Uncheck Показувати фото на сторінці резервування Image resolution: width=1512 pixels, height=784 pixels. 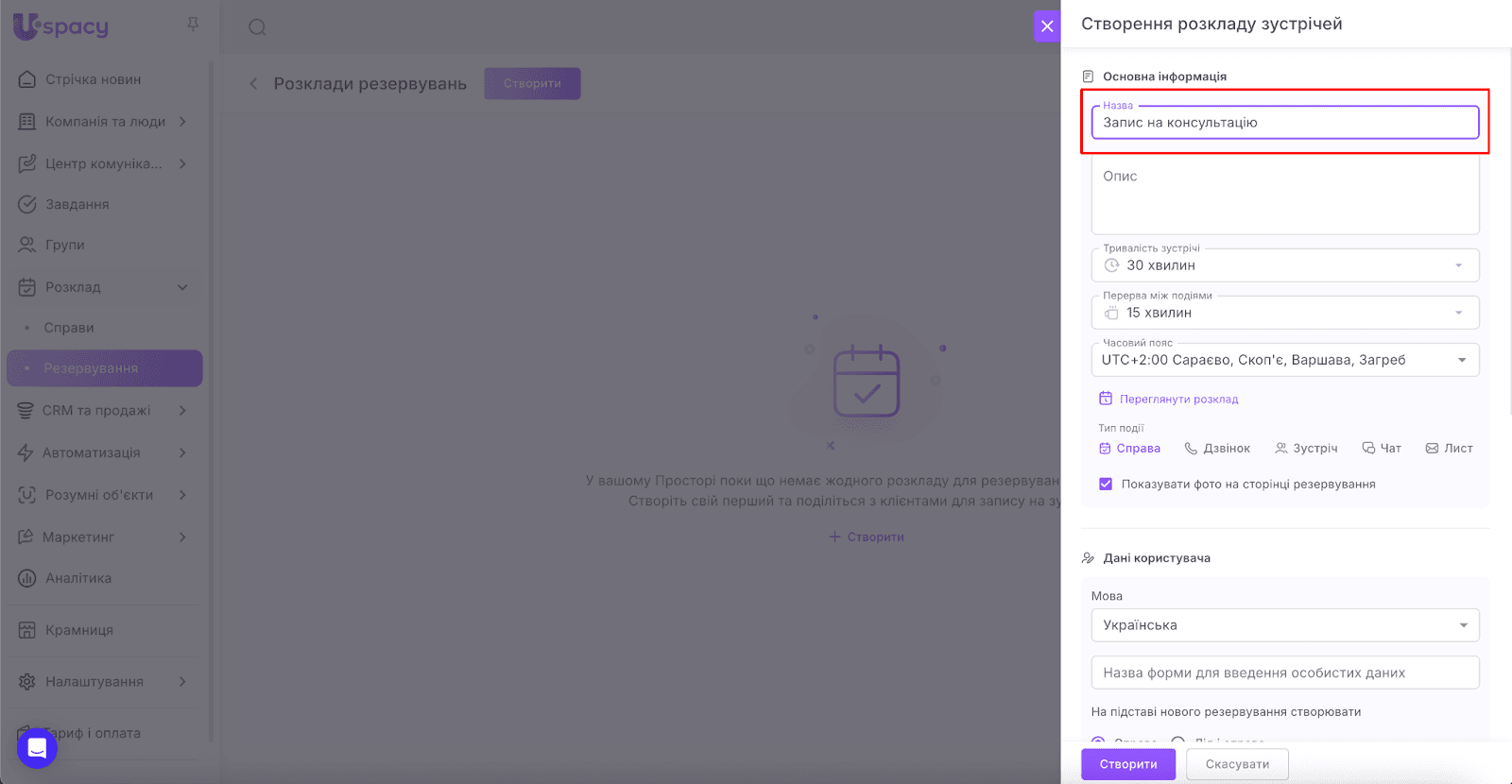(x=1106, y=485)
